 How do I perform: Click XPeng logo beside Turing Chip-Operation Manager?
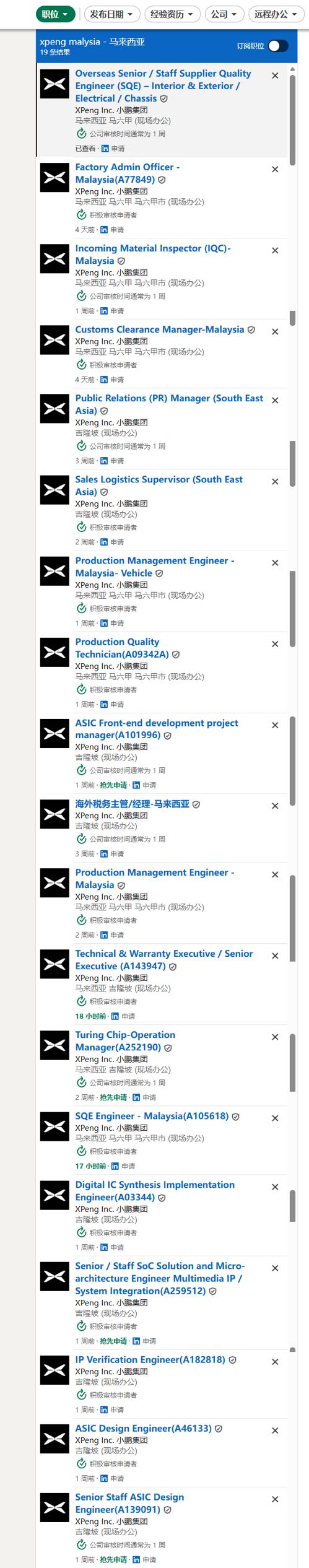coord(54,1046)
